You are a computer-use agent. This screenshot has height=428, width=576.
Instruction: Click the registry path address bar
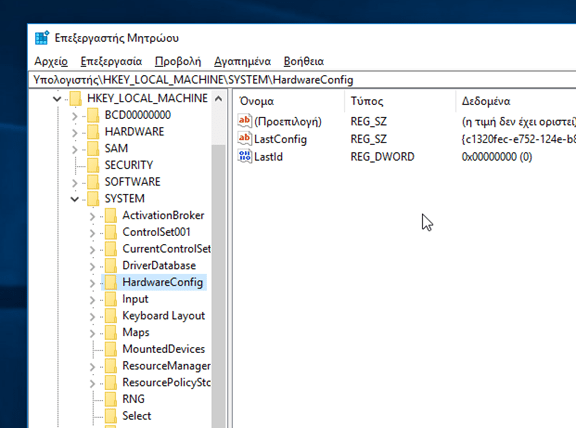pyautogui.click(x=302, y=80)
